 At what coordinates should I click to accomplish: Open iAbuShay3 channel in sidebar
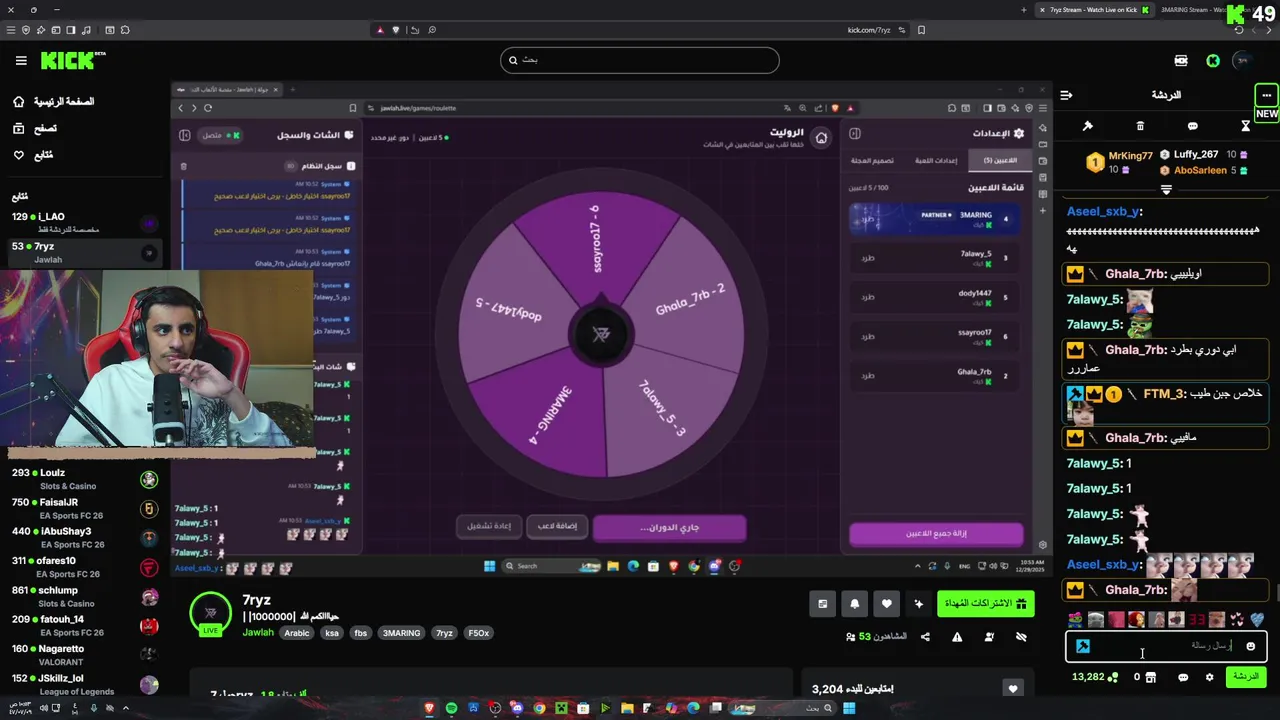pyautogui.click(x=84, y=537)
